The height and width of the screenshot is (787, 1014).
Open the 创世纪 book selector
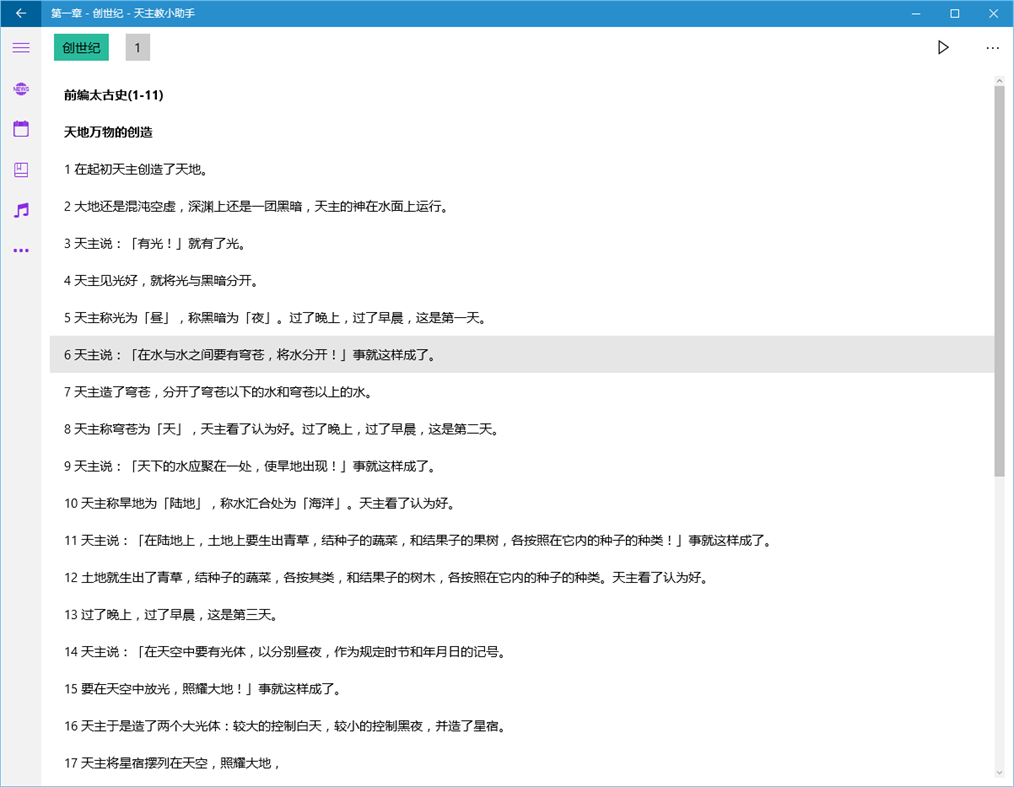pyautogui.click(x=80, y=47)
